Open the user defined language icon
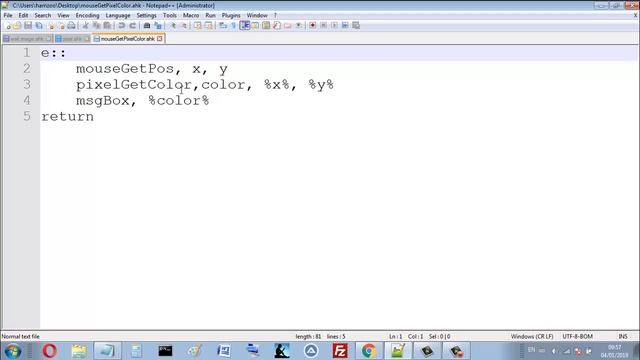The height and width of the screenshot is (360, 640). 255,25
